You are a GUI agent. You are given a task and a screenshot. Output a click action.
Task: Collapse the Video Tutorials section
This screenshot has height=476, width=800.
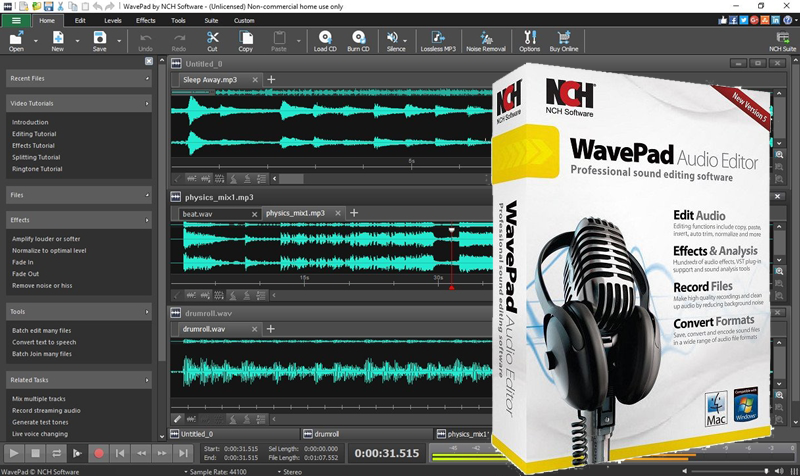[79, 103]
